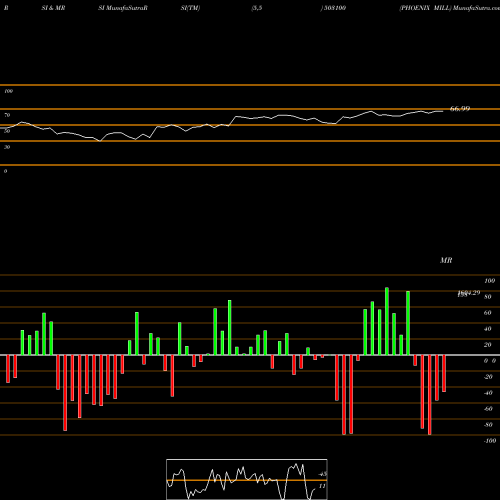The height and width of the screenshot is (500, 500).
Task: Click the 100 label on the left RSI axis
Action: coord(8,91)
